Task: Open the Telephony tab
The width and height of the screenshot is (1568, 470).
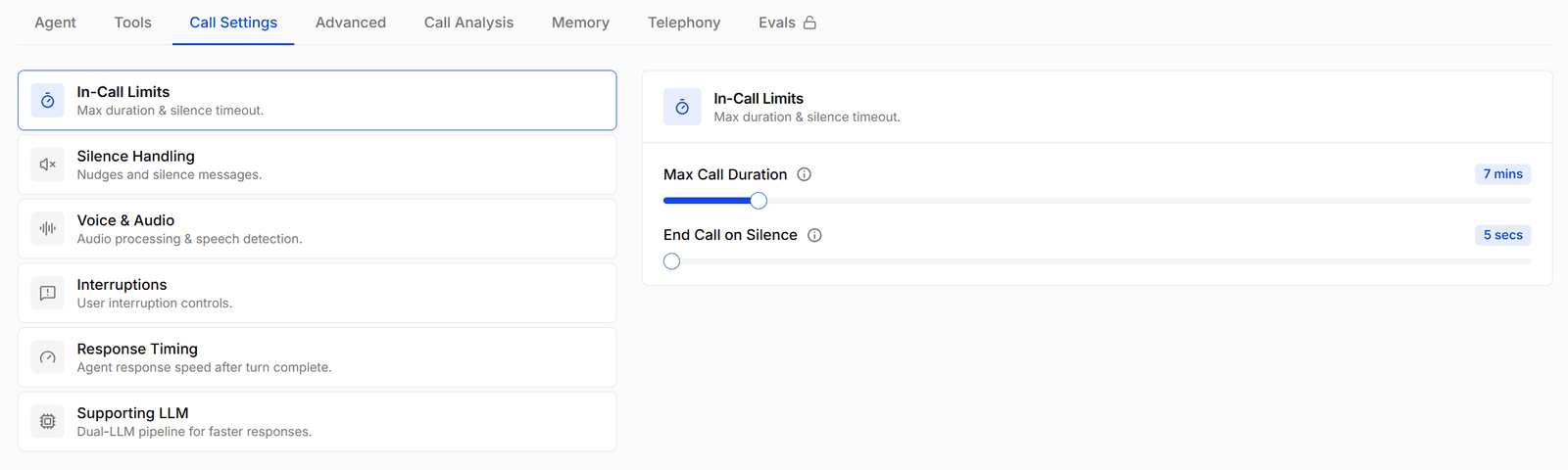Action: pos(684,23)
